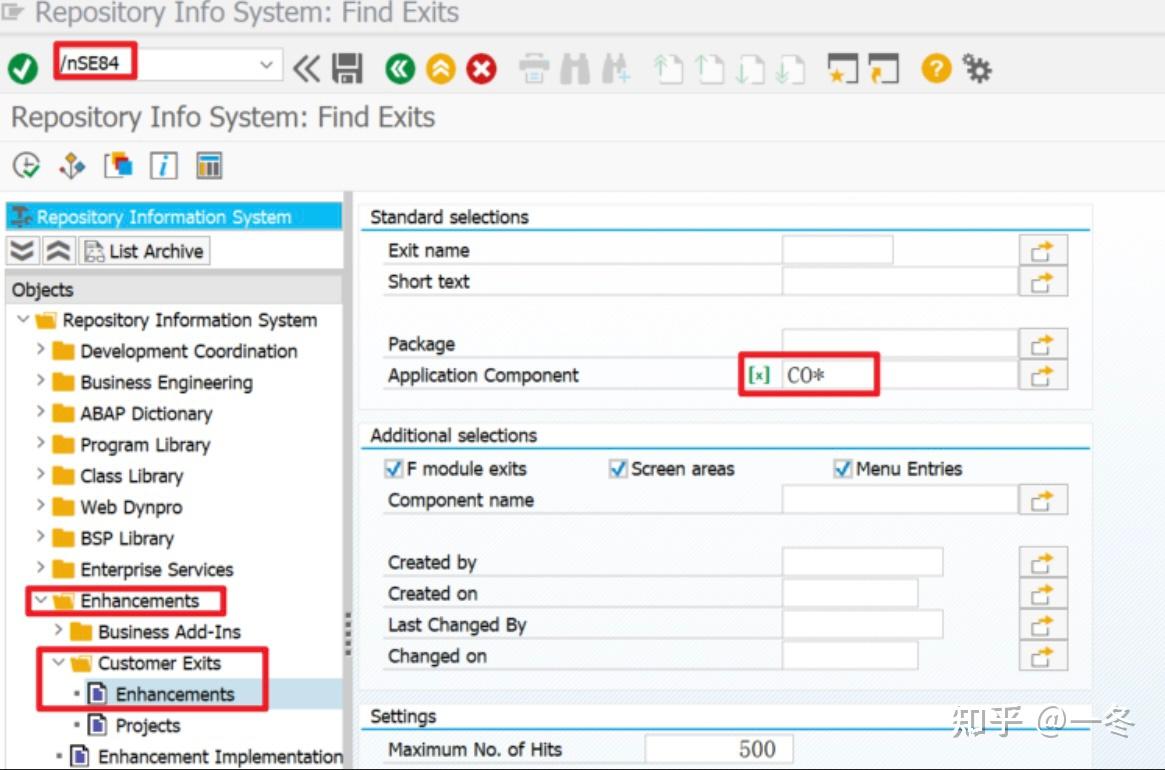Click the Print icon
This screenshot has height=770, width=1165.
(x=536, y=68)
